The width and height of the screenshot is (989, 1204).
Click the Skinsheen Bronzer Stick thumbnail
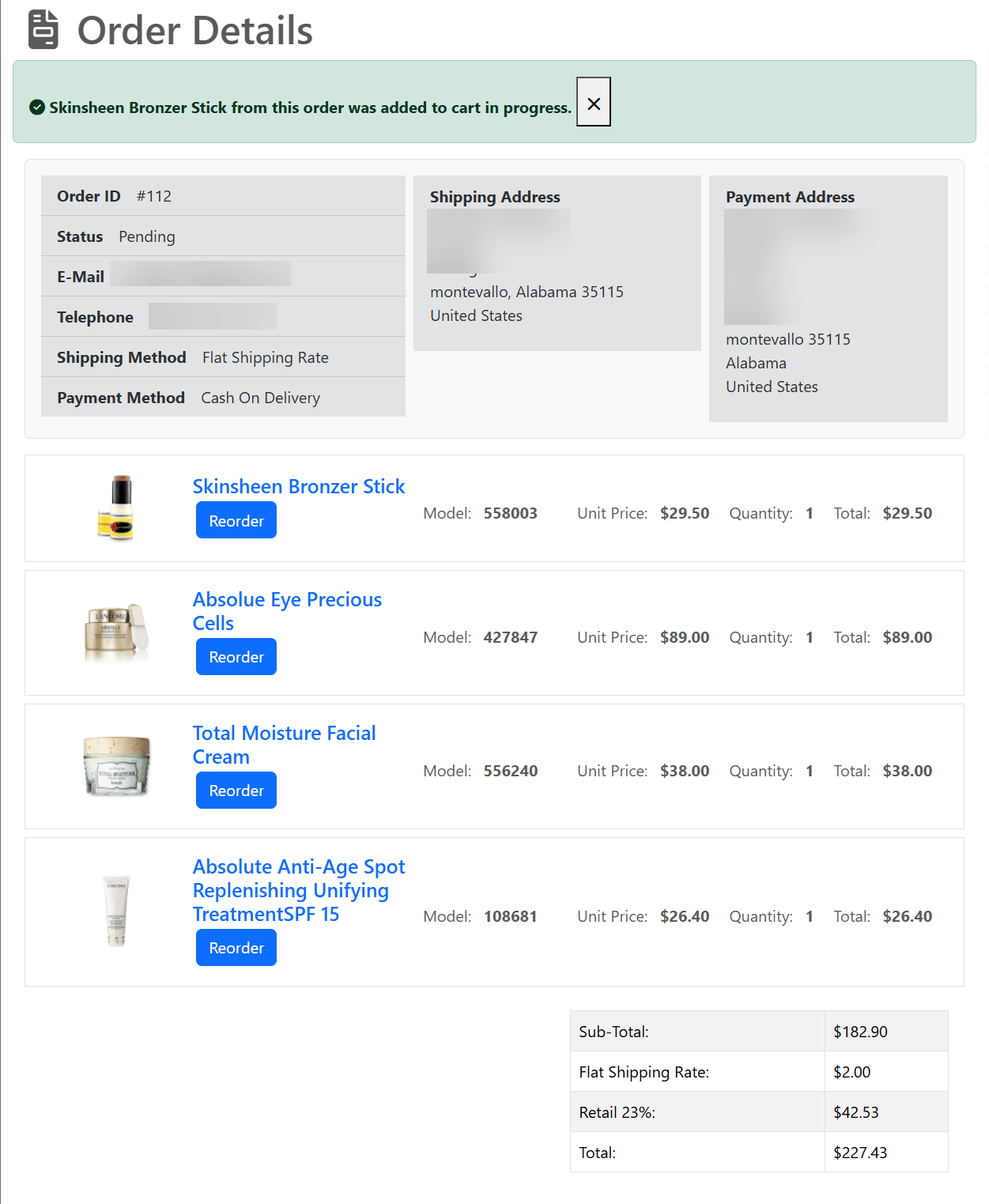point(116,508)
